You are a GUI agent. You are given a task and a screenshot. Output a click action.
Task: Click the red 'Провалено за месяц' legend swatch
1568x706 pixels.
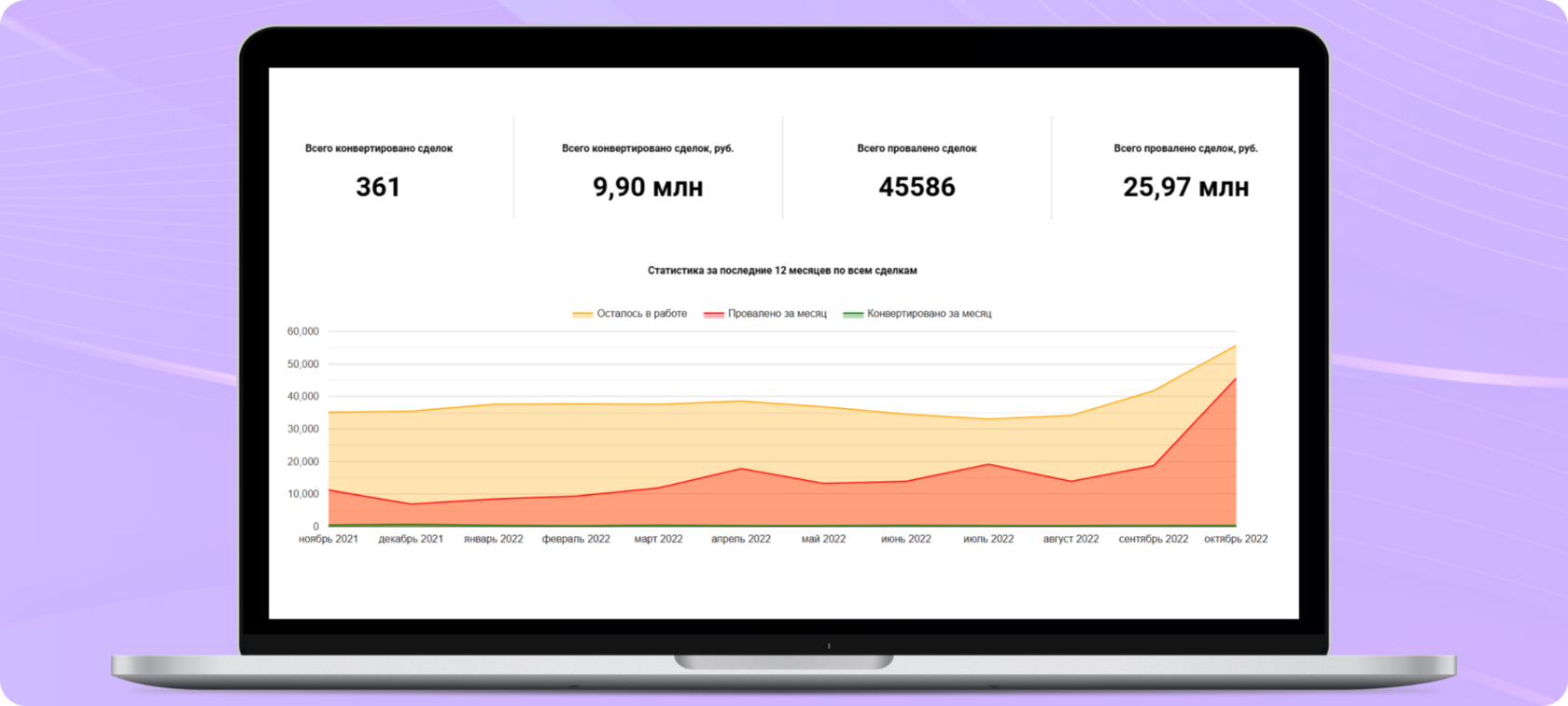(714, 315)
